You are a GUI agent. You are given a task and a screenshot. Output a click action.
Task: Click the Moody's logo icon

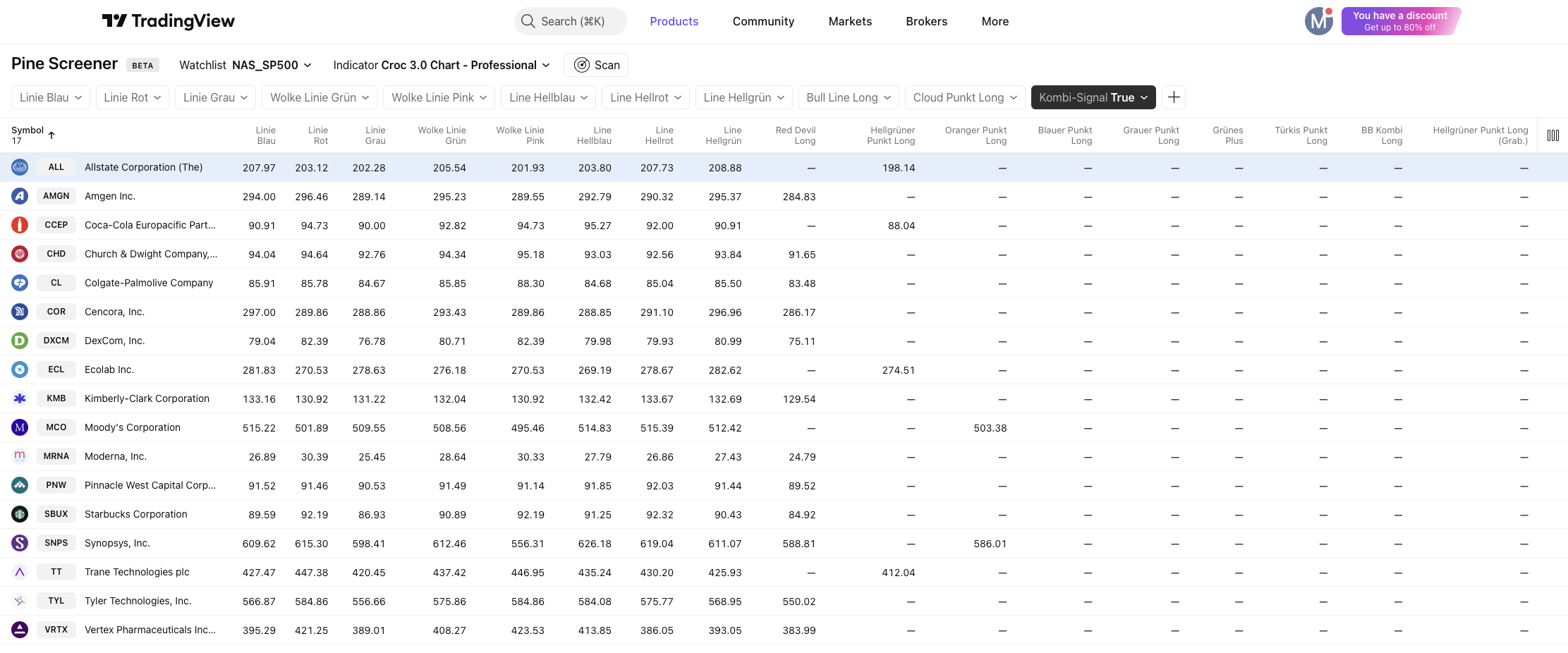point(20,427)
